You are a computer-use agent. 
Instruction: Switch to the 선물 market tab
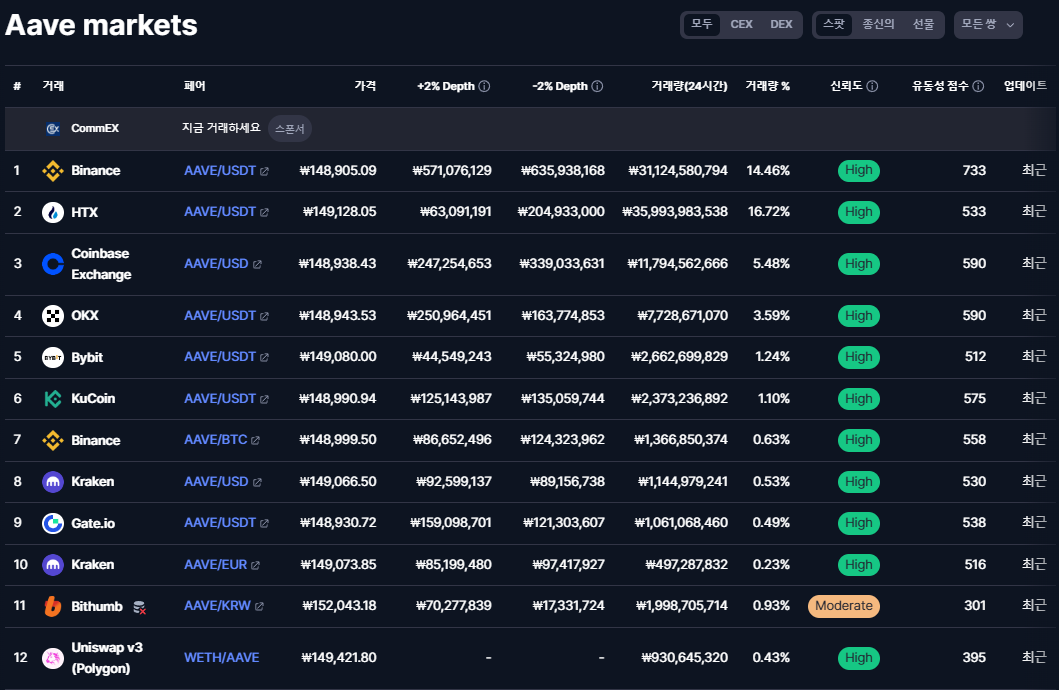pyautogui.click(x=923, y=25)
